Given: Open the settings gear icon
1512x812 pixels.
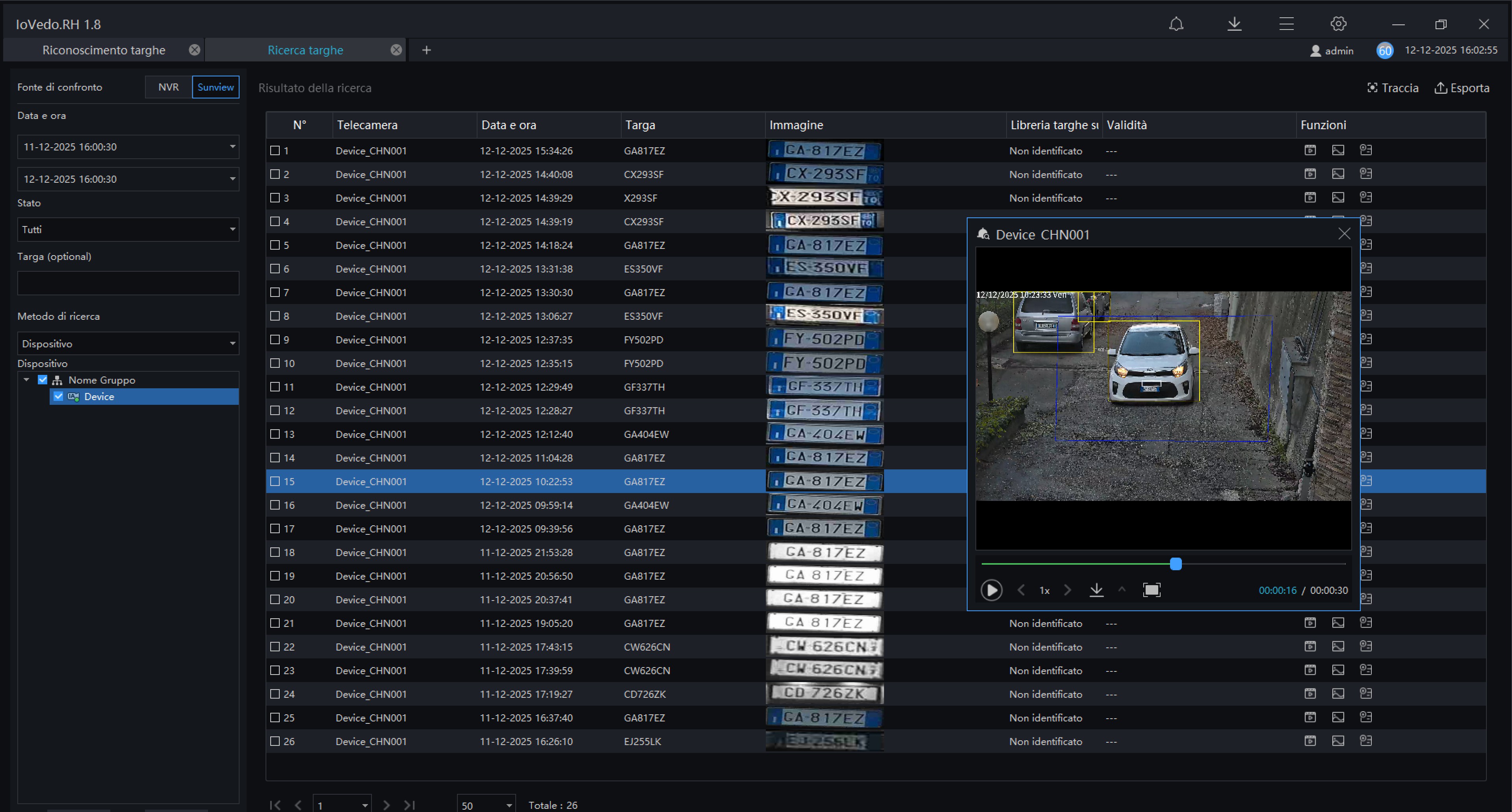Looking at the screenshot, I should [x=1337, y=24].
